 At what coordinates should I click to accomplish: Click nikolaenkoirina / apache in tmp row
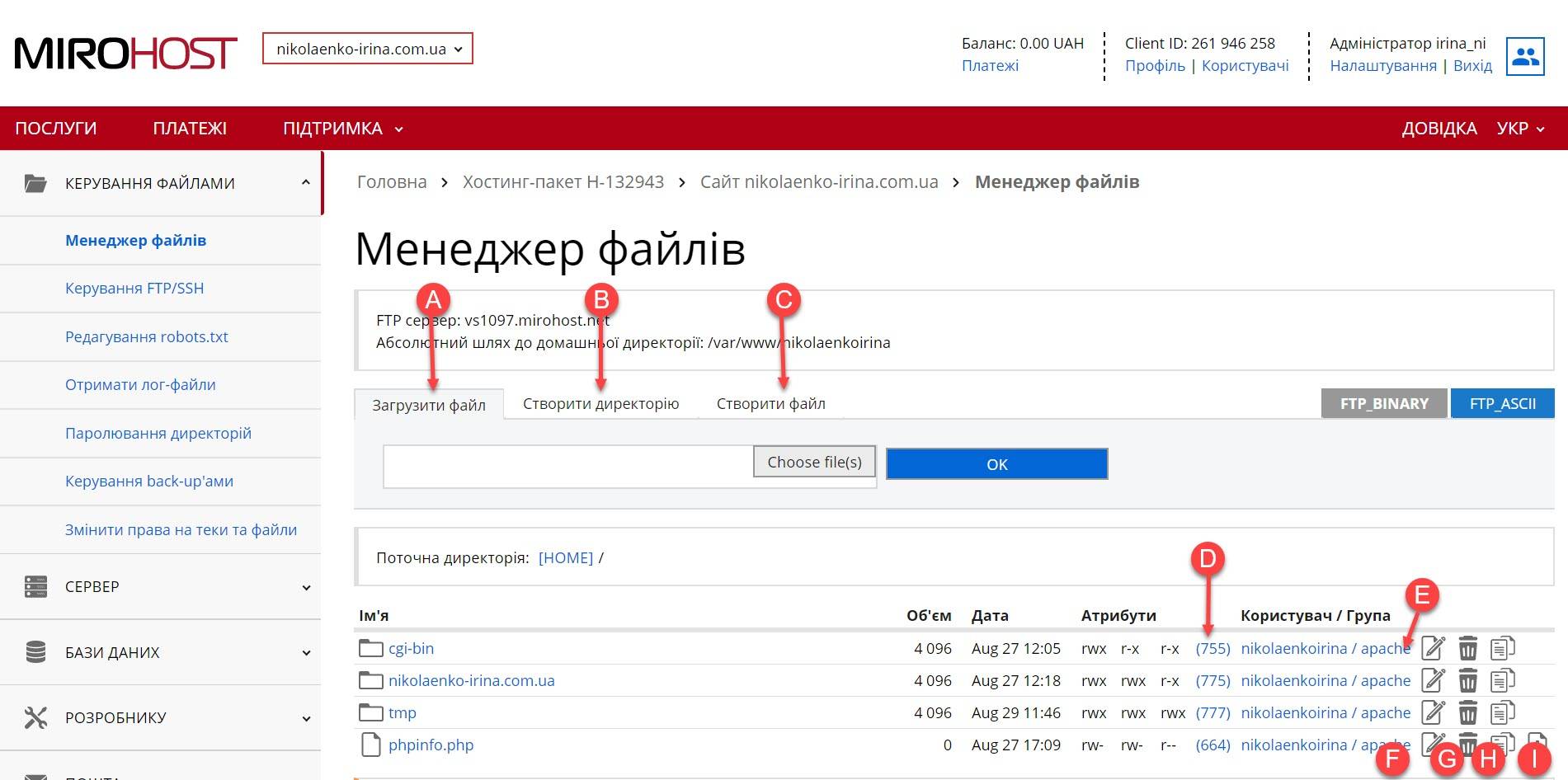pos(1326,712)
